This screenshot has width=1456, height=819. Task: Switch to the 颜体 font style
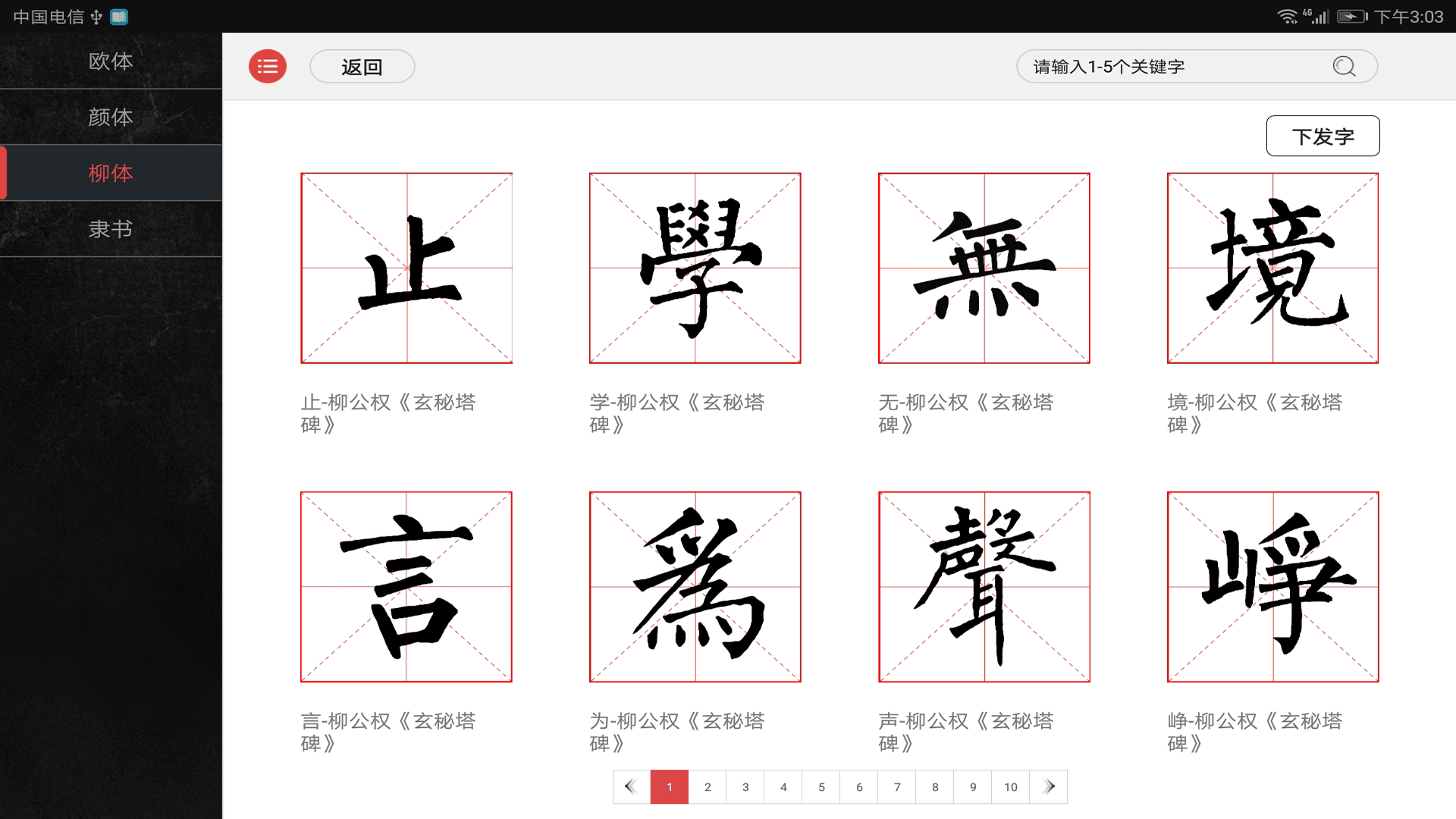tap(110, 118)
